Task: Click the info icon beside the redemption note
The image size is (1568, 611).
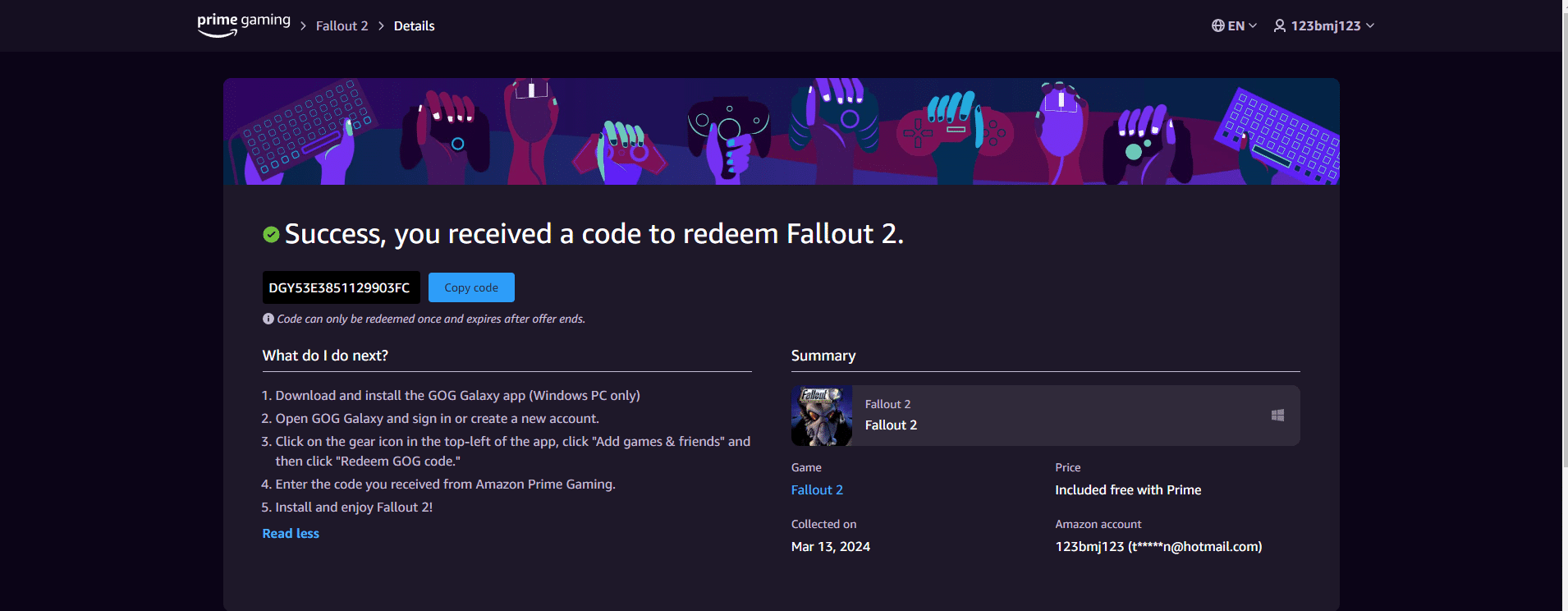Action: pyautogui.click(x=268, y=319)
